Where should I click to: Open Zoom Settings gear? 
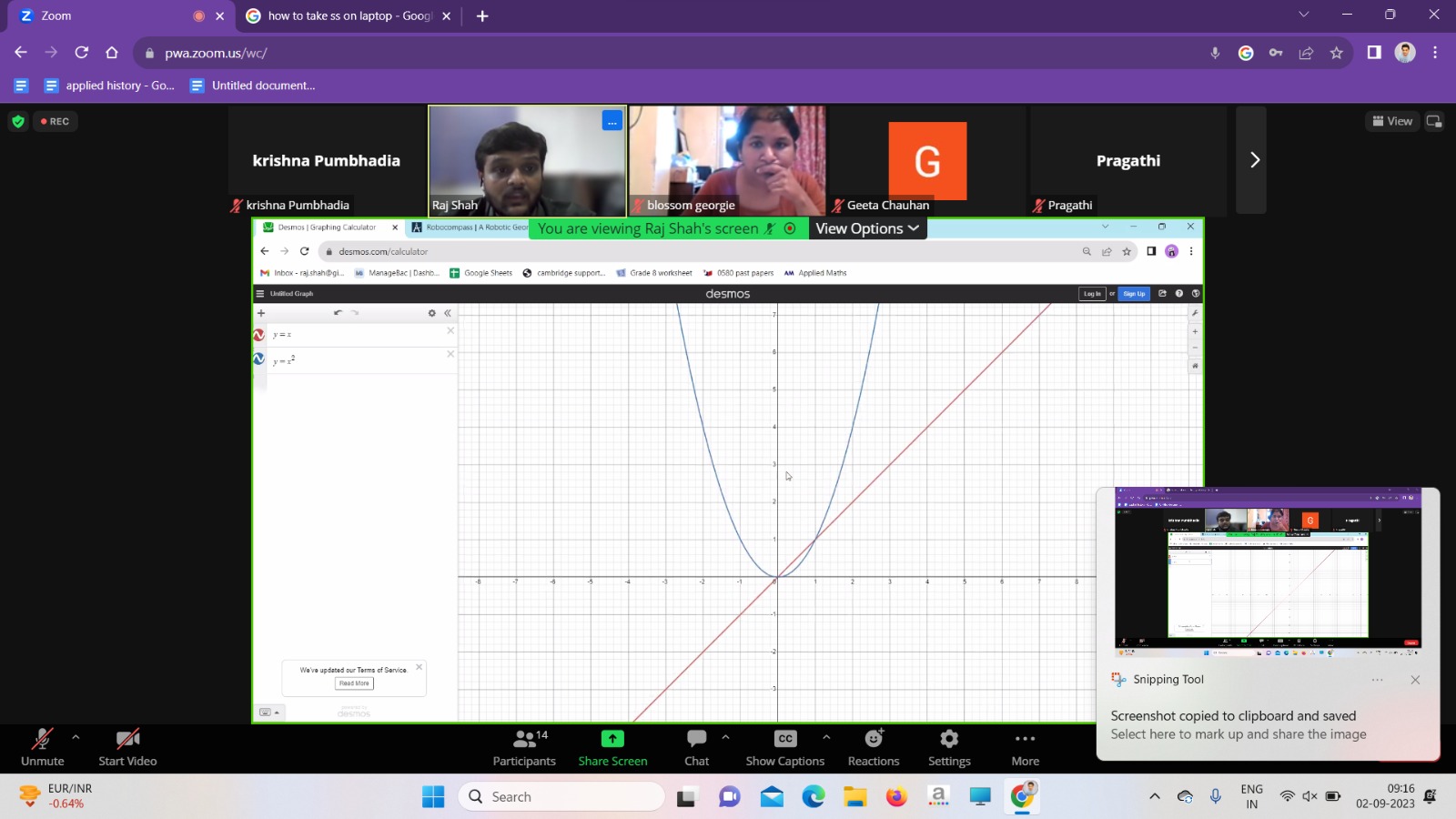pyautogui.click(x=949, y=747)
